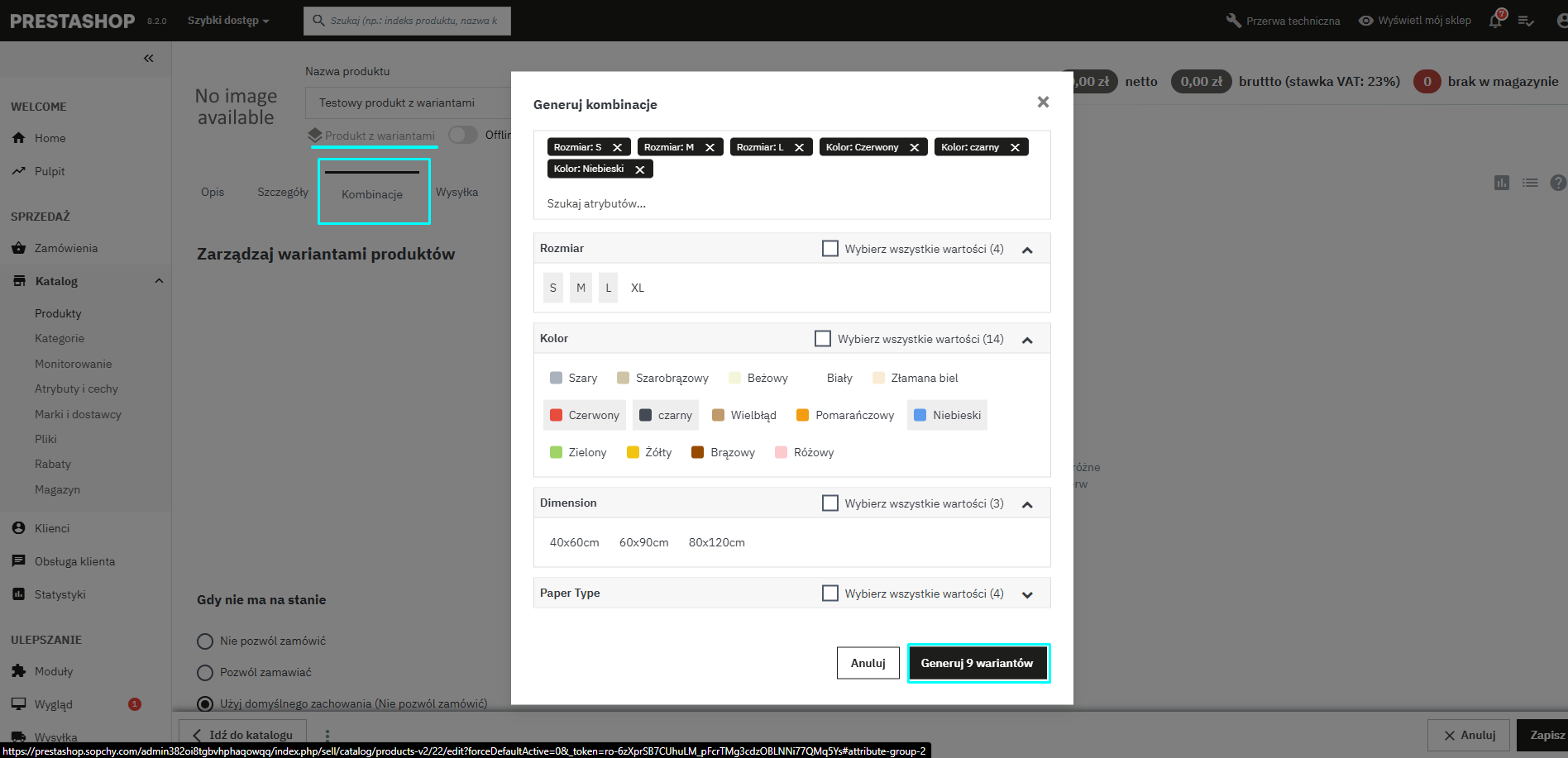Open the notifications bell icon
Image resolution: width=1568 pixels, height=758 pixels.
(1495, 21)
